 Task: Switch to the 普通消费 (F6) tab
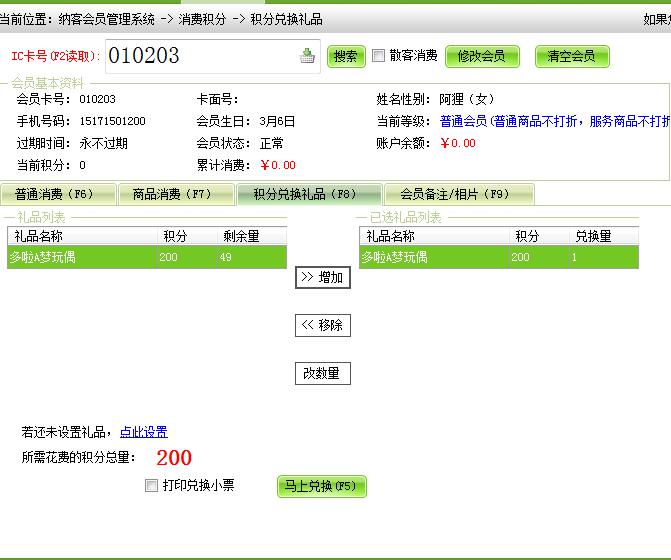(56, 194)
